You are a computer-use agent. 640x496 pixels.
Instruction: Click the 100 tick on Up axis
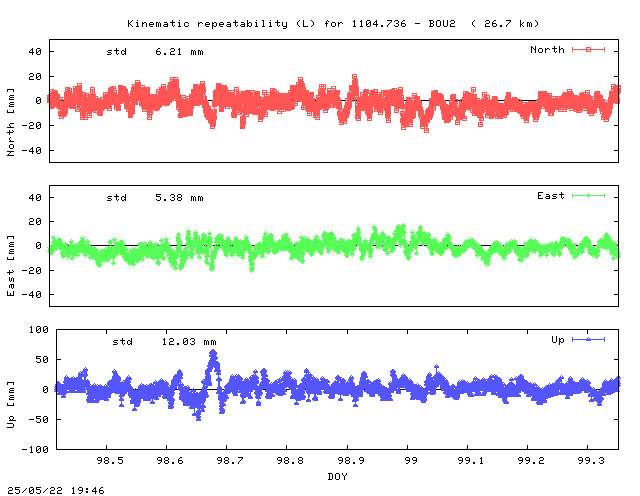click(x=39, y=330)
